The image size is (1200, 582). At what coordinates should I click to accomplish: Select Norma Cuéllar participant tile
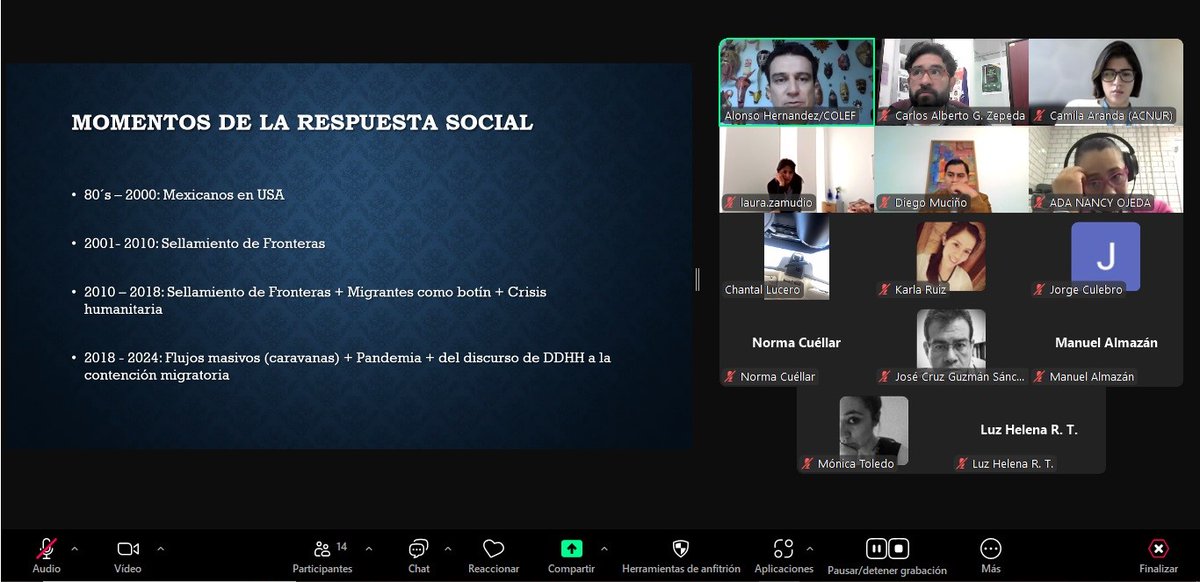click(x=797, y=343)
